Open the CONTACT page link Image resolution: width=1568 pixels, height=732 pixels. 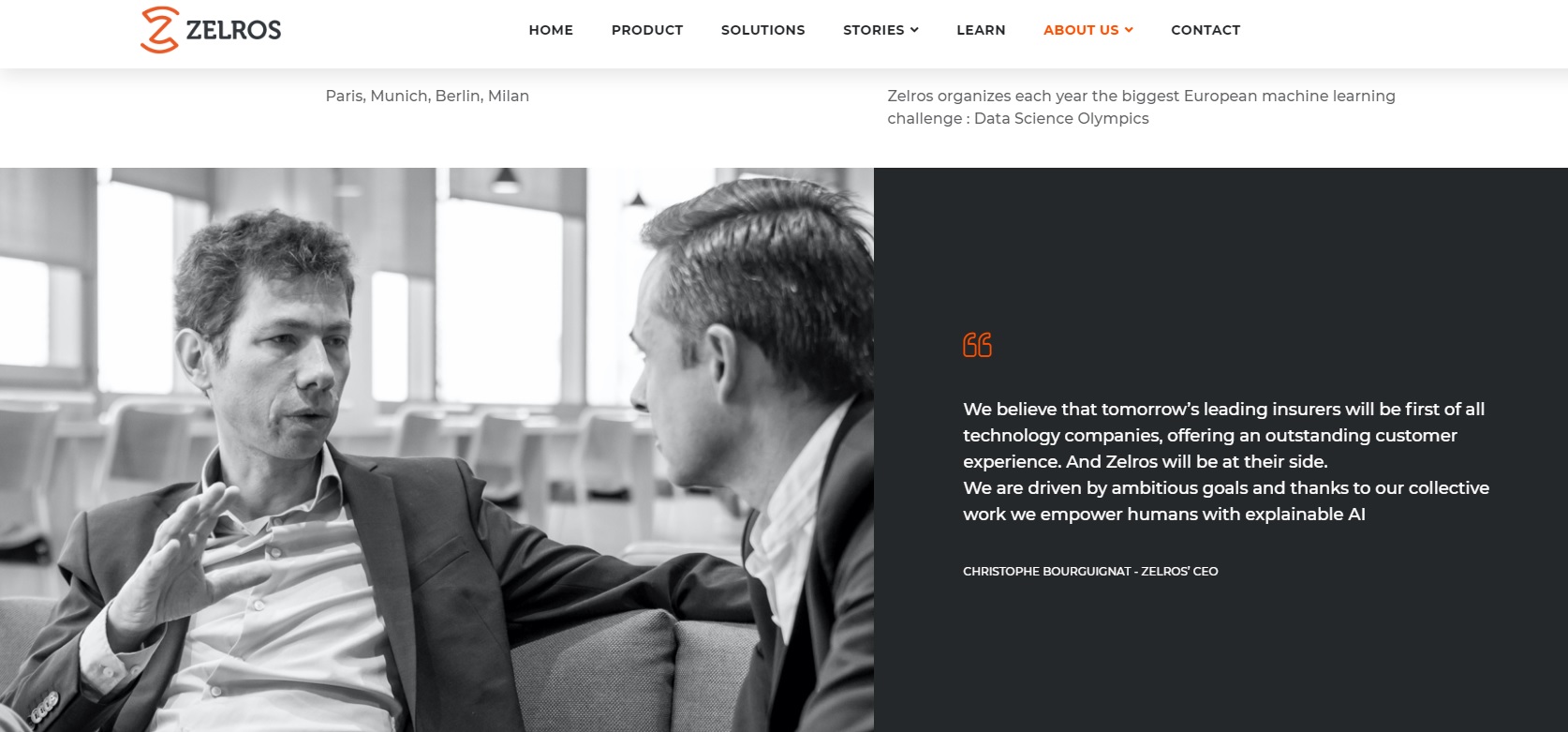(x=1206, y=30)
